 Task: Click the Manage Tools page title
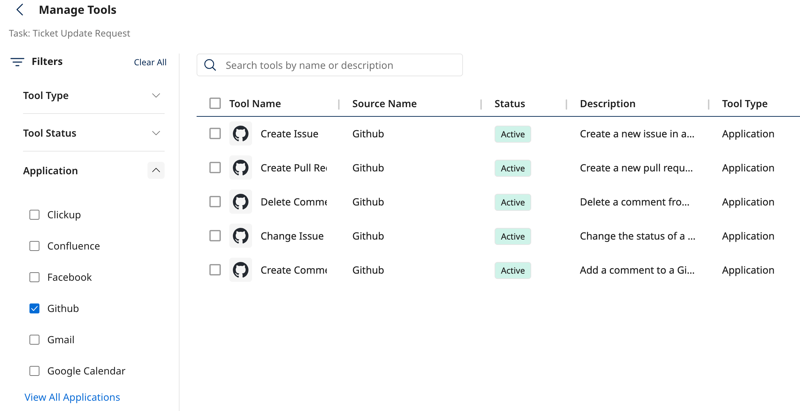click(78, 10)
